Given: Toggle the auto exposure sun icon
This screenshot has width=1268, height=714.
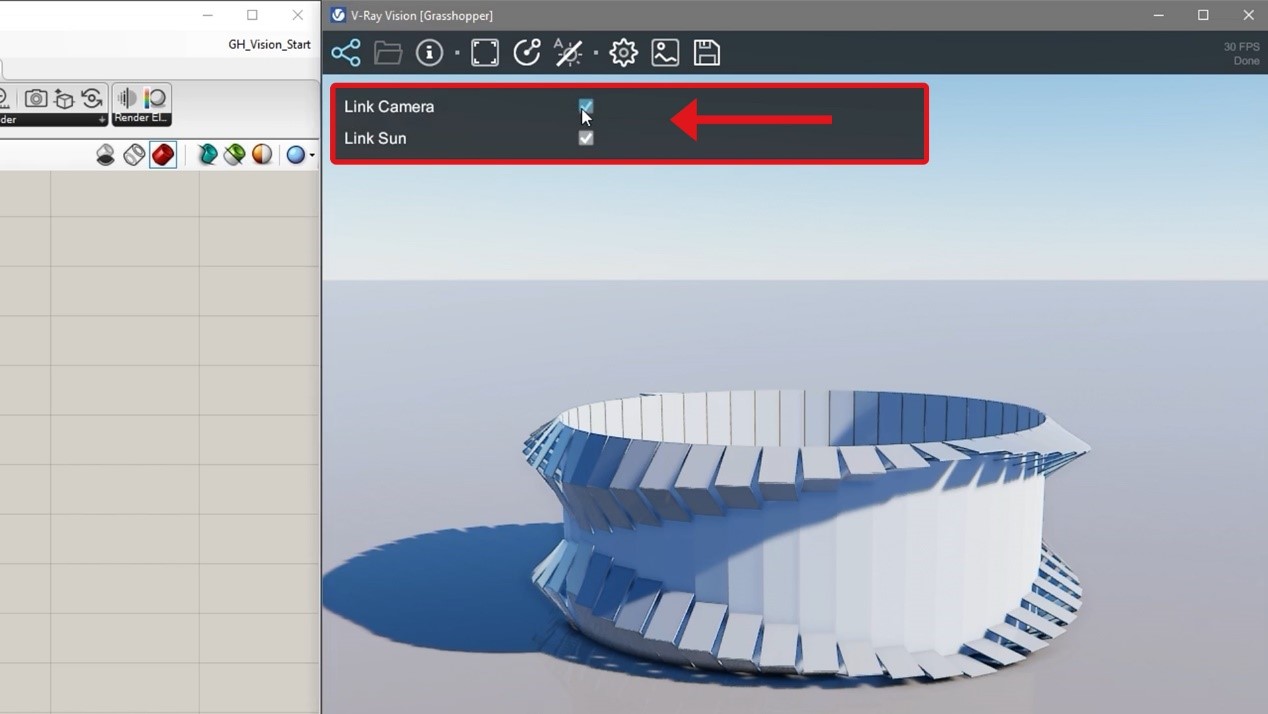Looking at the screenshot, I should [569, 53].
